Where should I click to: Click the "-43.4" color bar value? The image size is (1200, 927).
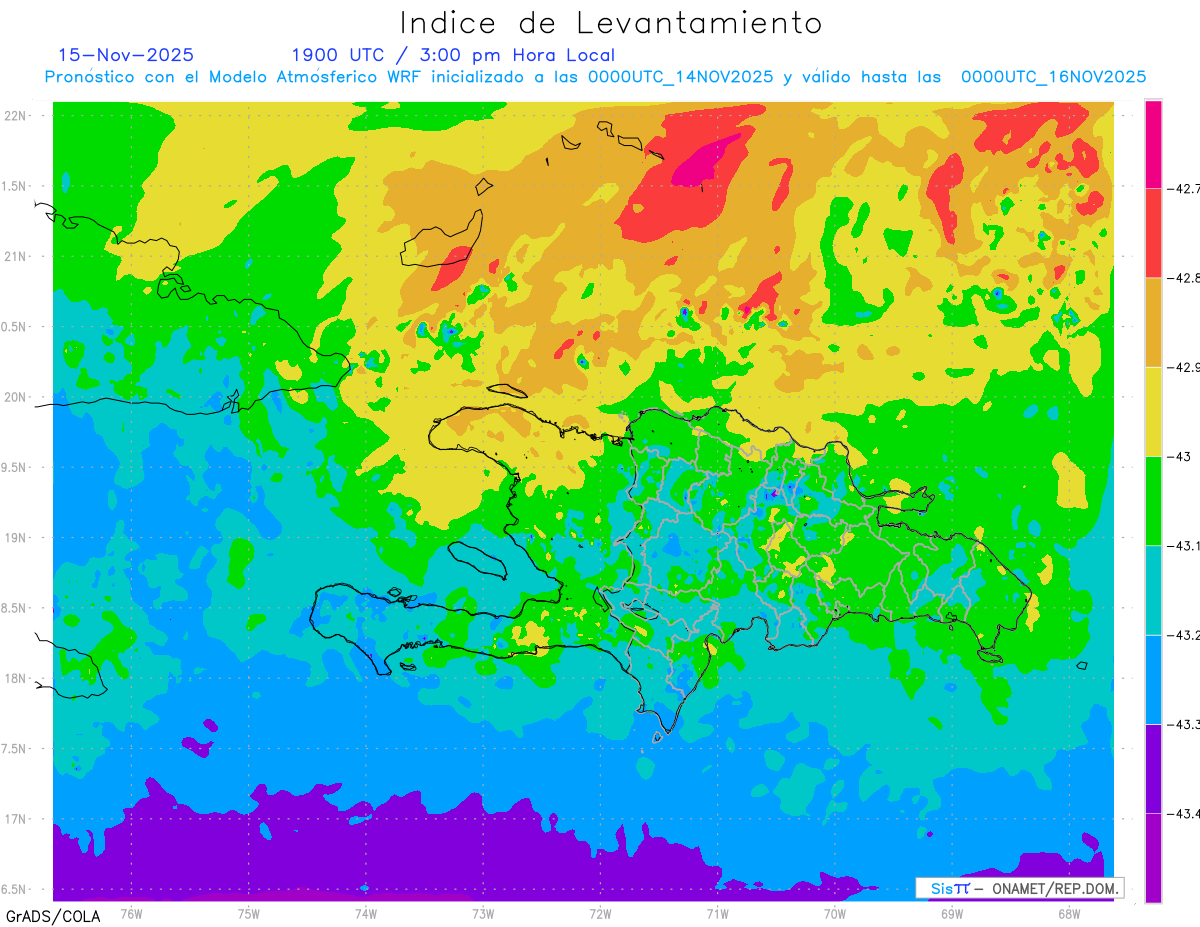tap(1182, 814)
